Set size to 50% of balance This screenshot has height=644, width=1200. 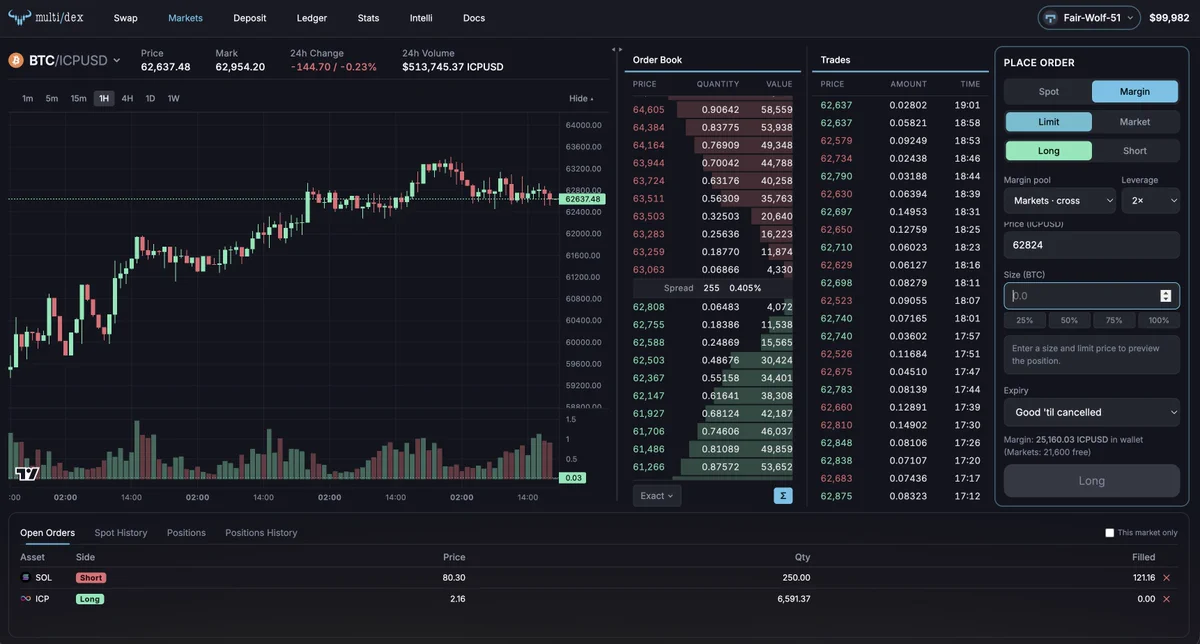pos(1069,320)
